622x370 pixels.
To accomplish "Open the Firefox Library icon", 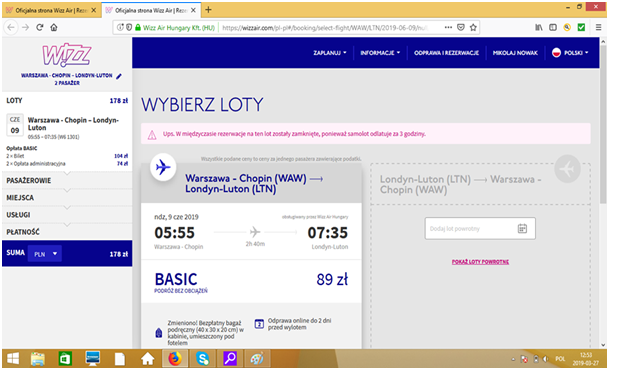I will (x=539, y=27).
